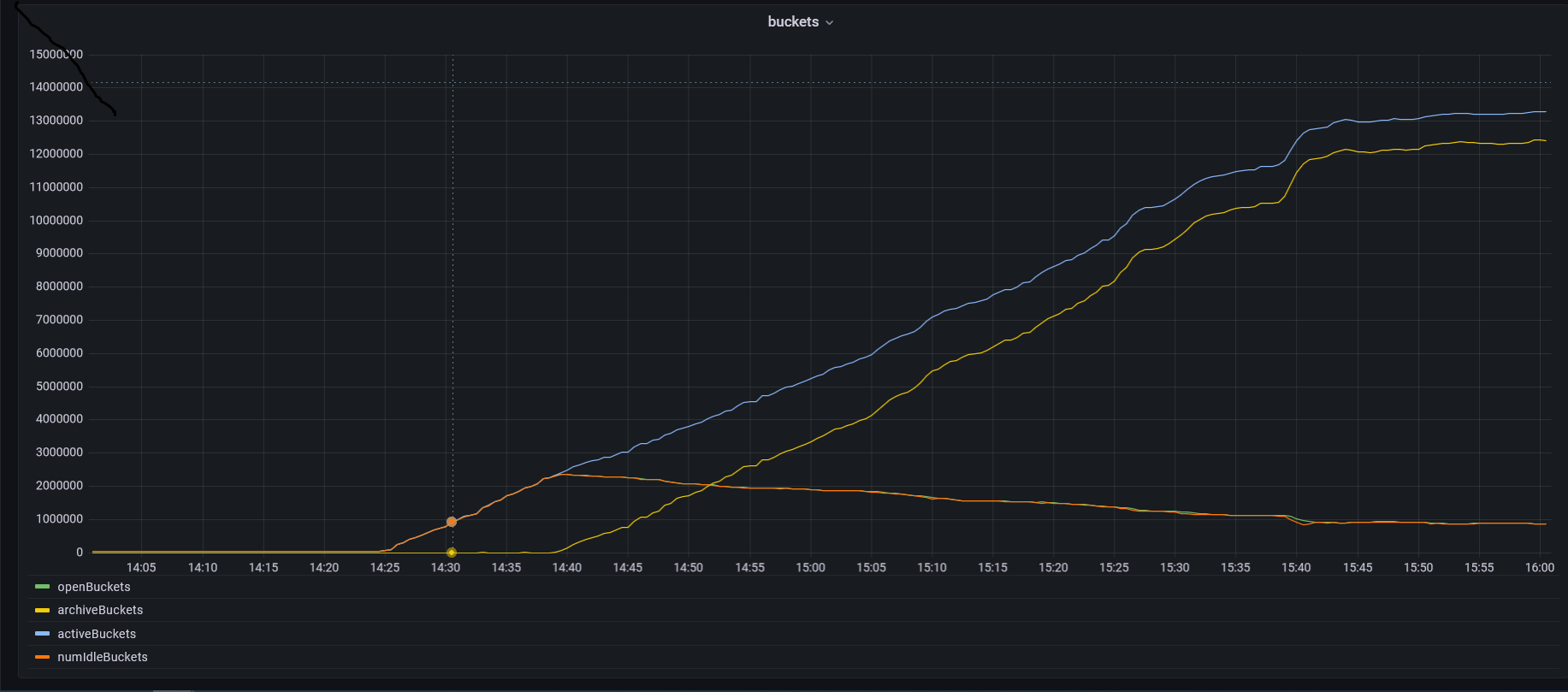Click the 10000000 y-axis label
The image size is (1568, 692).
coord(56,221)
